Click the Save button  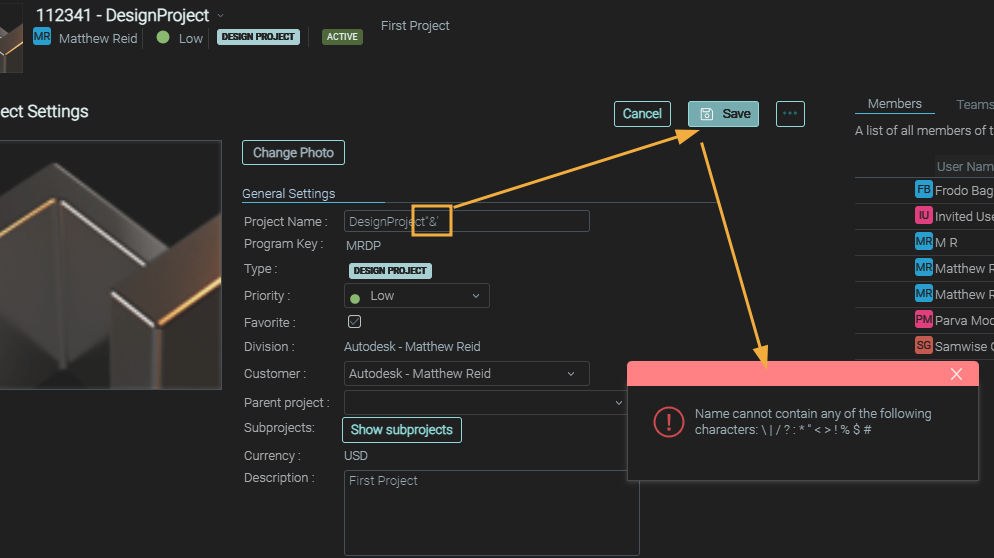click(724, 114)
